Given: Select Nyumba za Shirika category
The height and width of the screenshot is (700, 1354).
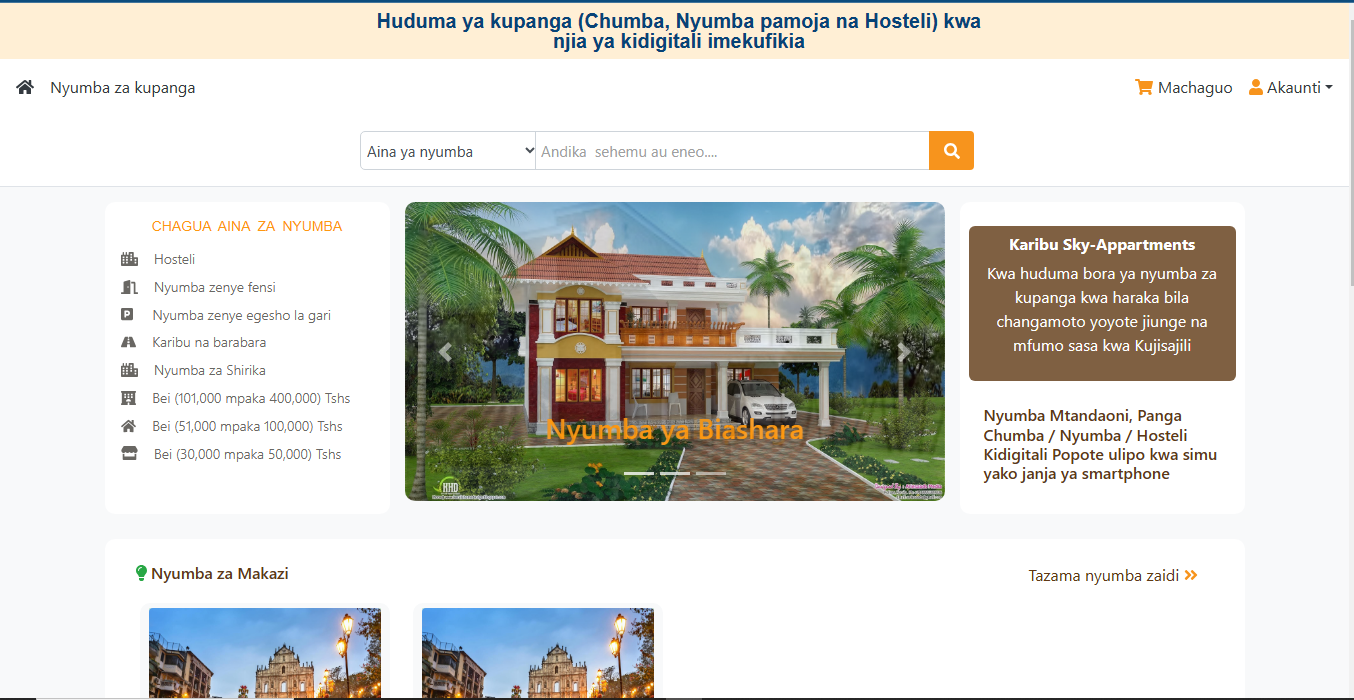Looking at the screenshot, I should (x=209, y=371).
